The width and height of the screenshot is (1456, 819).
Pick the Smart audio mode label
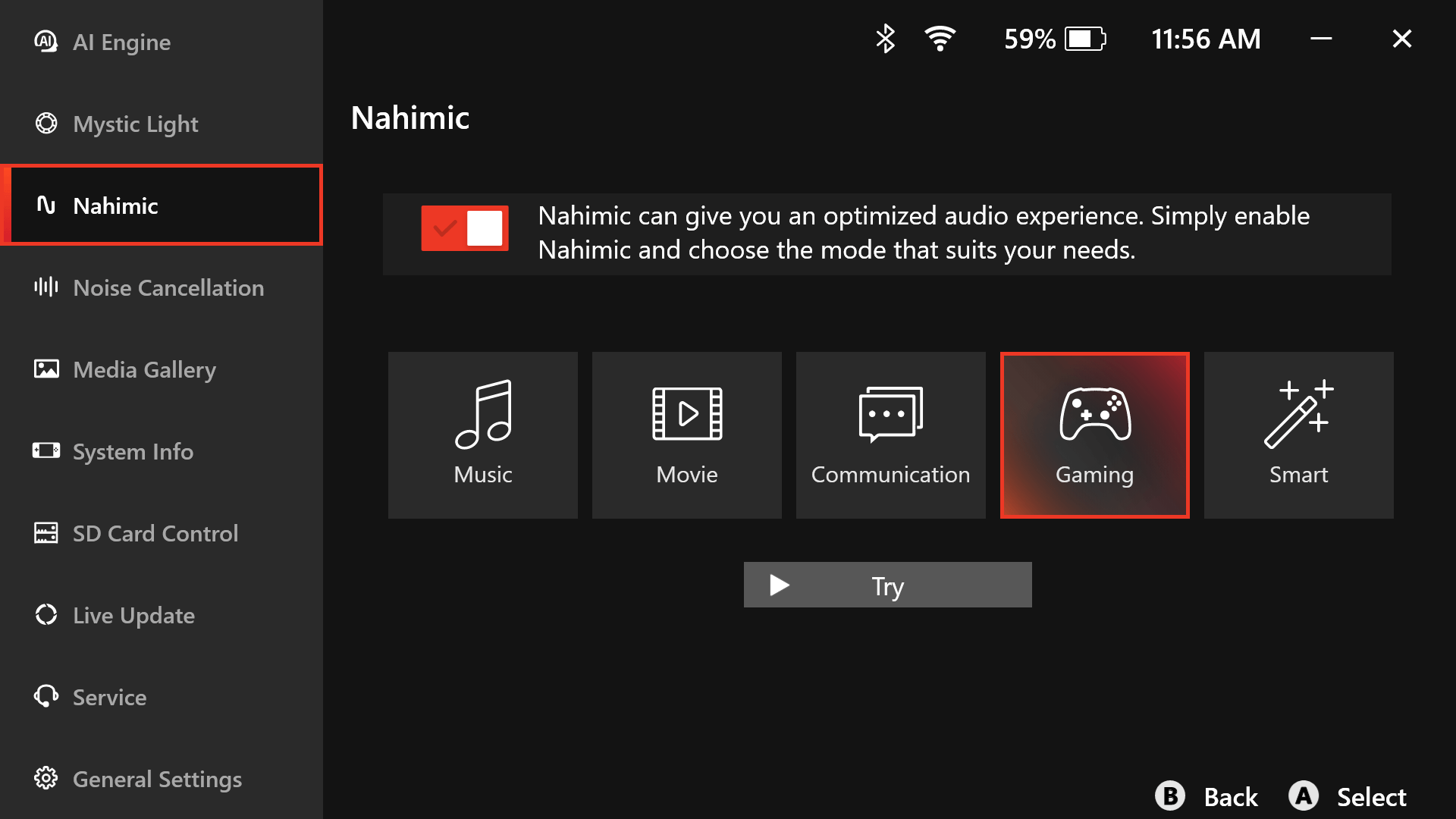point(1299,475)
